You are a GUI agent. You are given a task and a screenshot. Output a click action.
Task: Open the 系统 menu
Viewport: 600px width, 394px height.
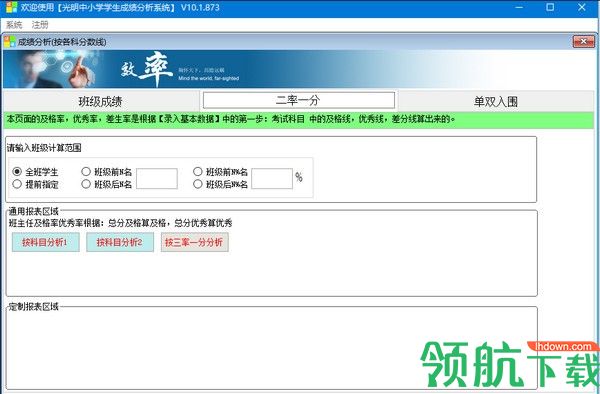[x=14, y=25]
